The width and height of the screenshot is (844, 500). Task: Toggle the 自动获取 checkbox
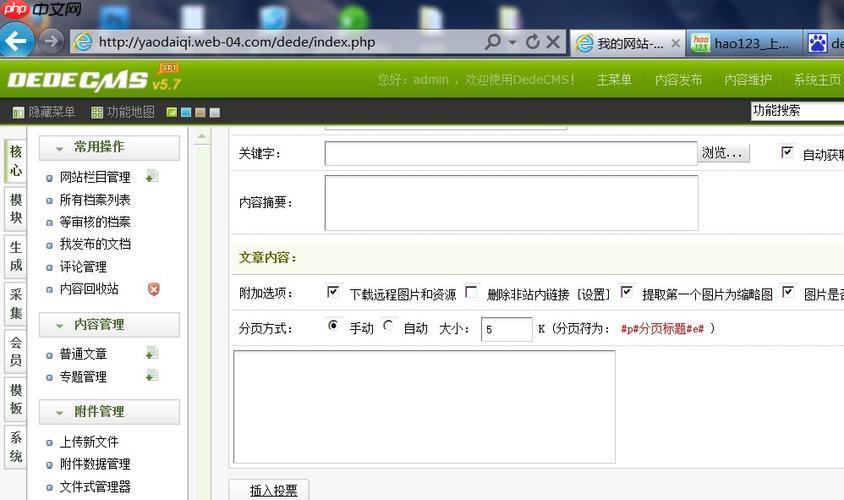[787, 152]
